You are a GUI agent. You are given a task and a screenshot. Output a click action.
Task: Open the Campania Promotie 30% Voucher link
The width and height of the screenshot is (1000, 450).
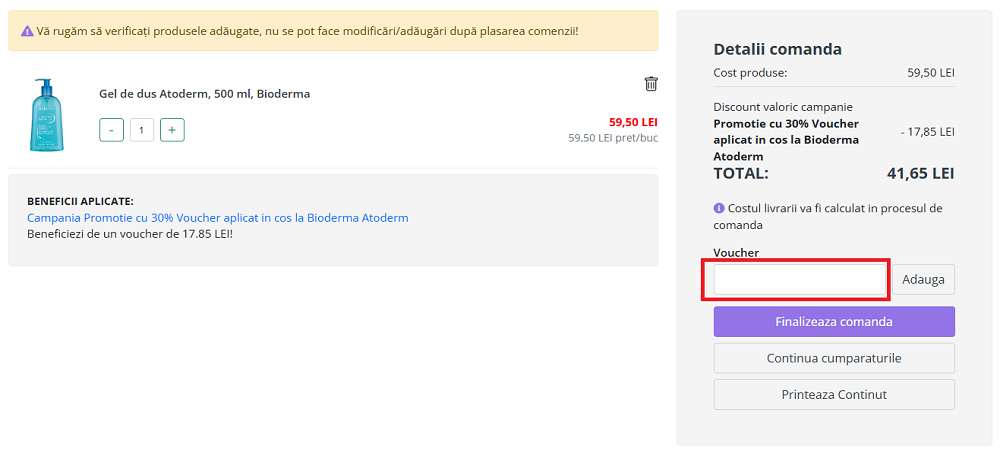coord(218,217)
